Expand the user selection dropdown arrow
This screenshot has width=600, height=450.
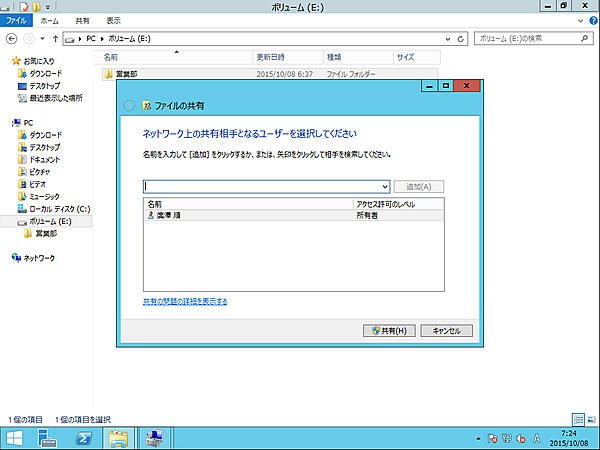[385, 187]
